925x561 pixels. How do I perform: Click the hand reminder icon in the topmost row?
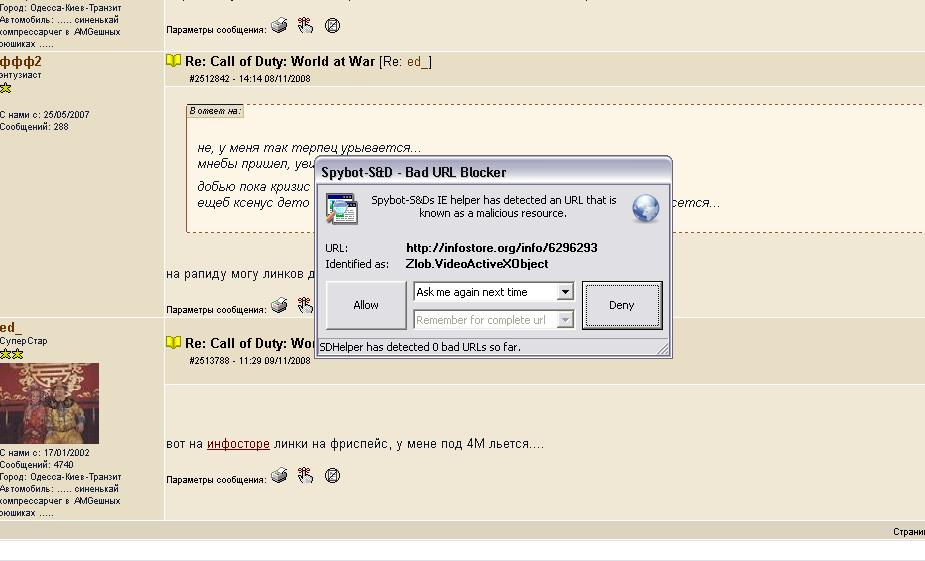click(305, 26)
